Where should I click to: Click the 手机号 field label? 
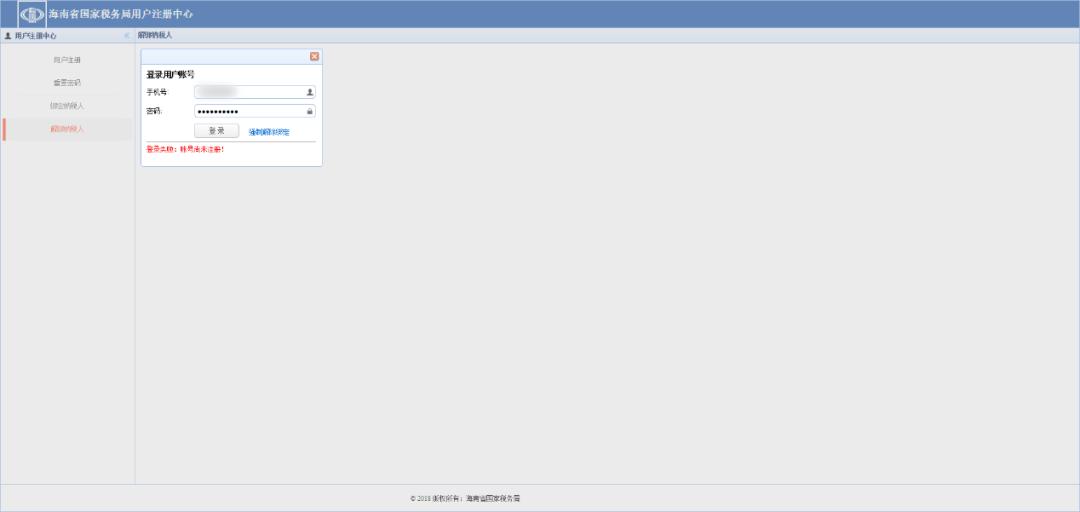156,92
